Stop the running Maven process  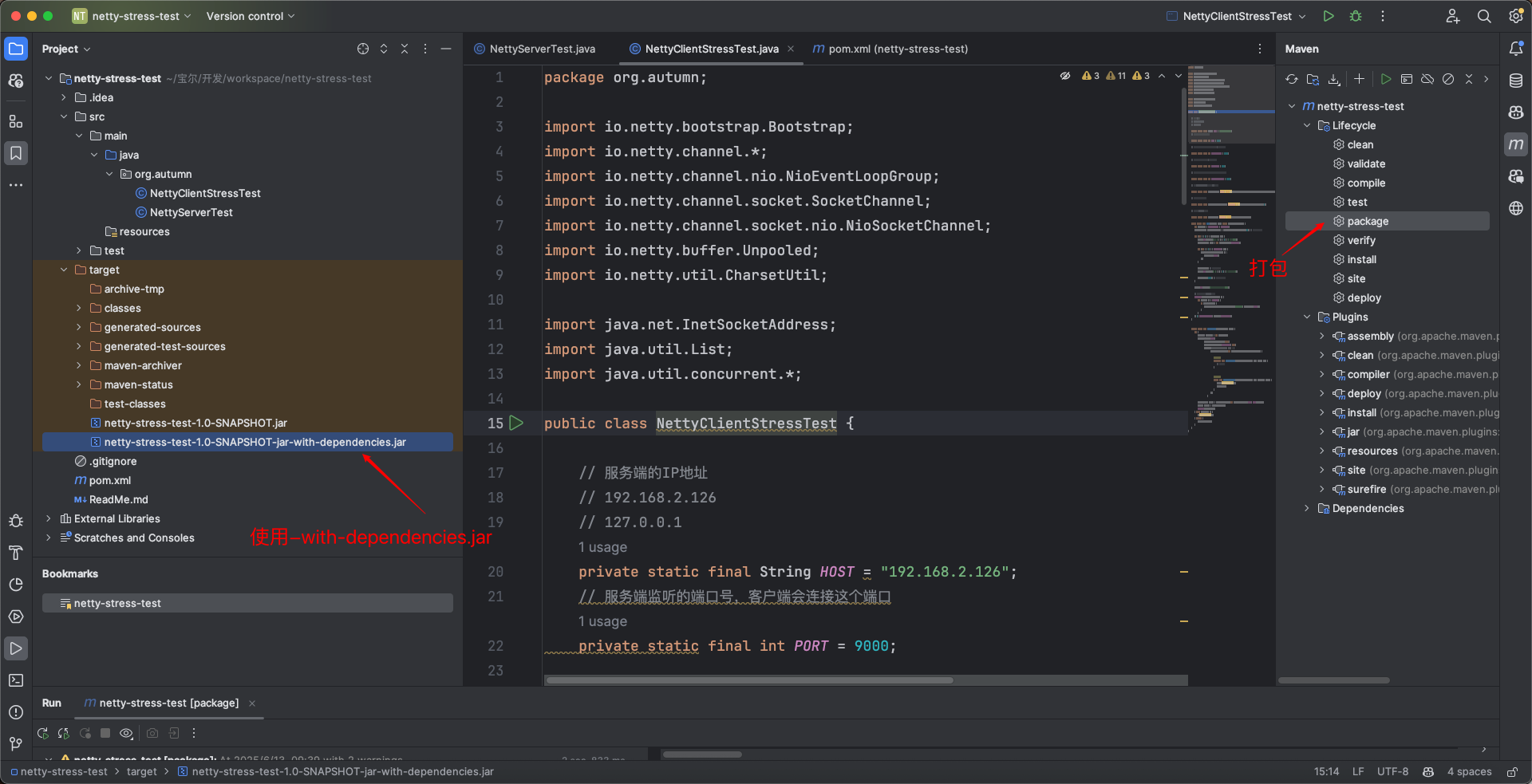point(105,733)
